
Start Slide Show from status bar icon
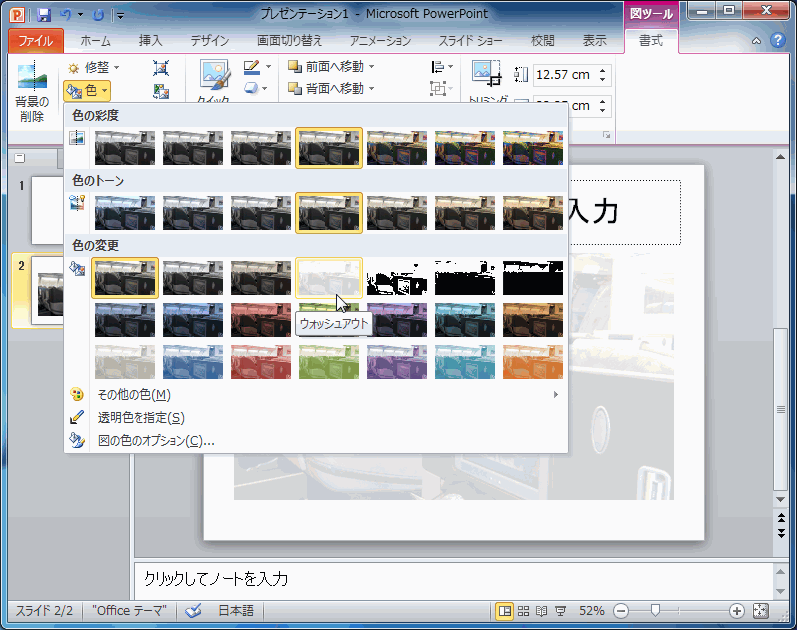pyautogui.click(x=561, y=611)
